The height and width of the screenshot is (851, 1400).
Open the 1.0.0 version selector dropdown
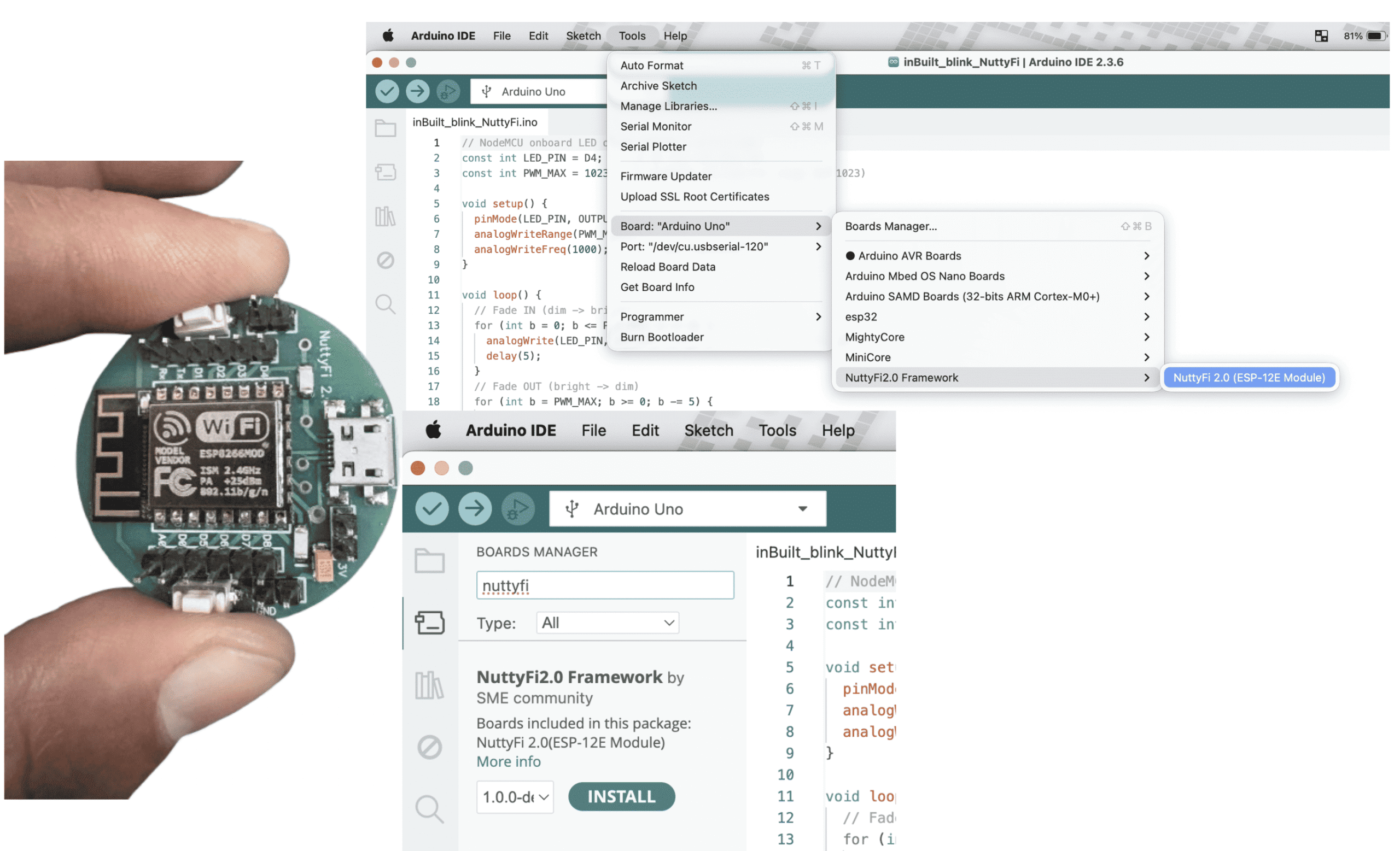click(x=515, y=797)
